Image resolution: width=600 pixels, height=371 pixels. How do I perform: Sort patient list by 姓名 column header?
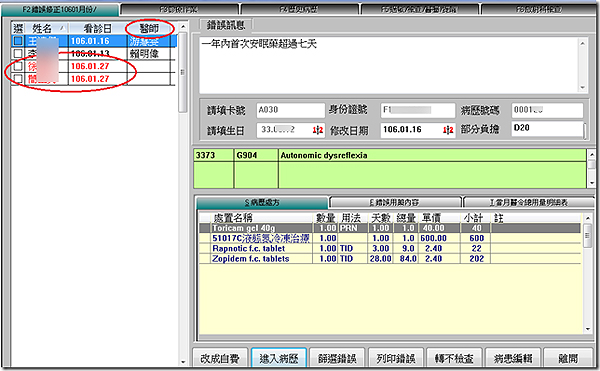pos(46,28)
